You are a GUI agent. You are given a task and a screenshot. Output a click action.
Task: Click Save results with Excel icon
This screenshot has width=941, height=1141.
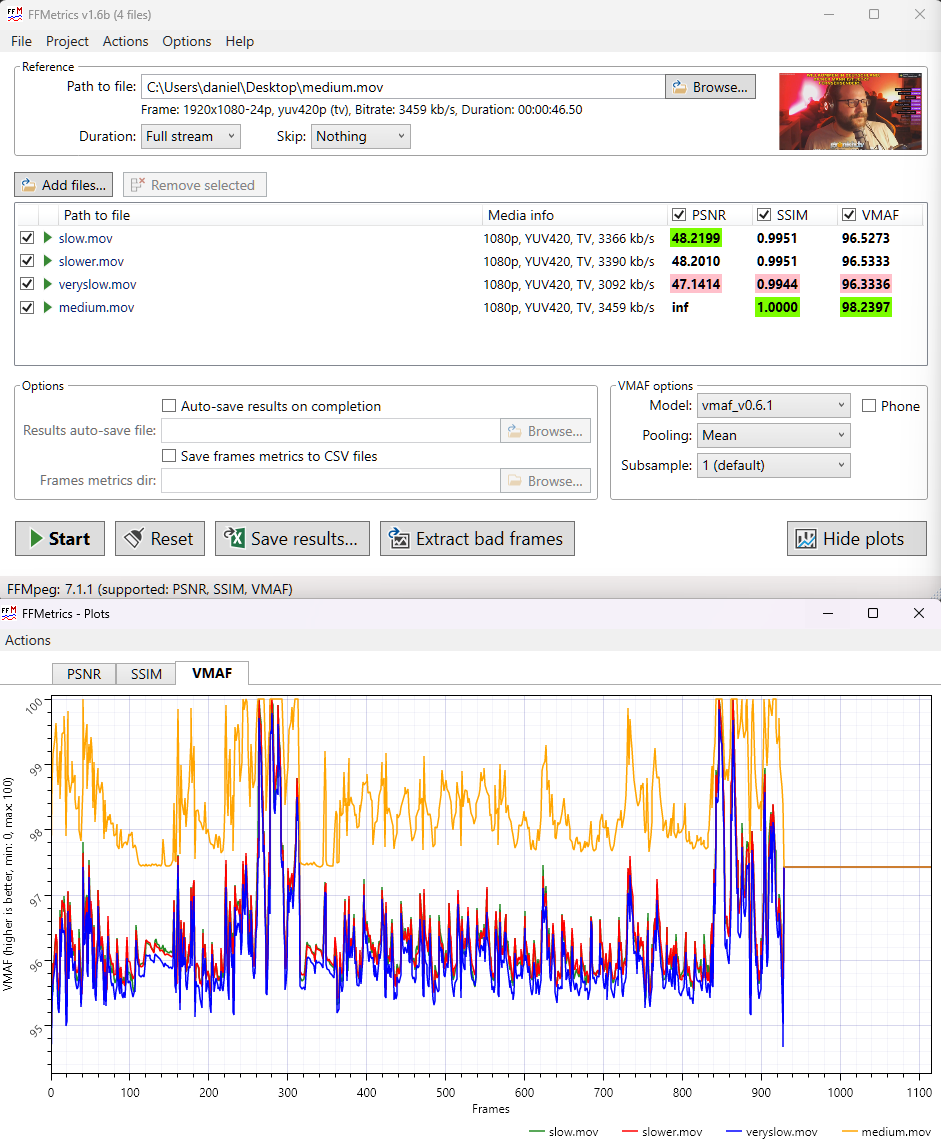coord(292,539)
